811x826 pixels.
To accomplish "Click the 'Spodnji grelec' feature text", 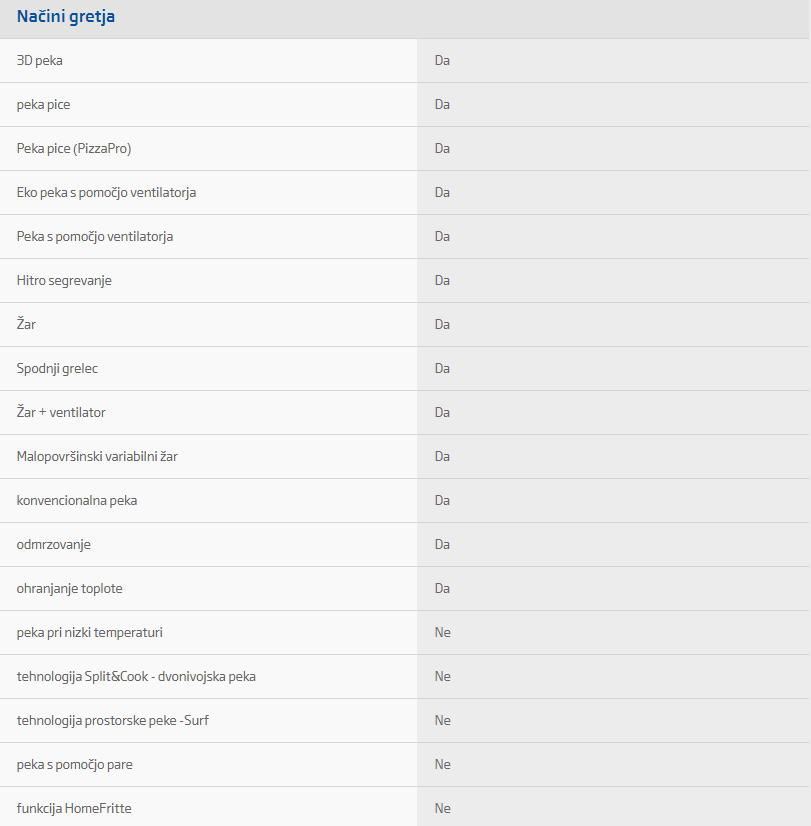I will [57, 369].
